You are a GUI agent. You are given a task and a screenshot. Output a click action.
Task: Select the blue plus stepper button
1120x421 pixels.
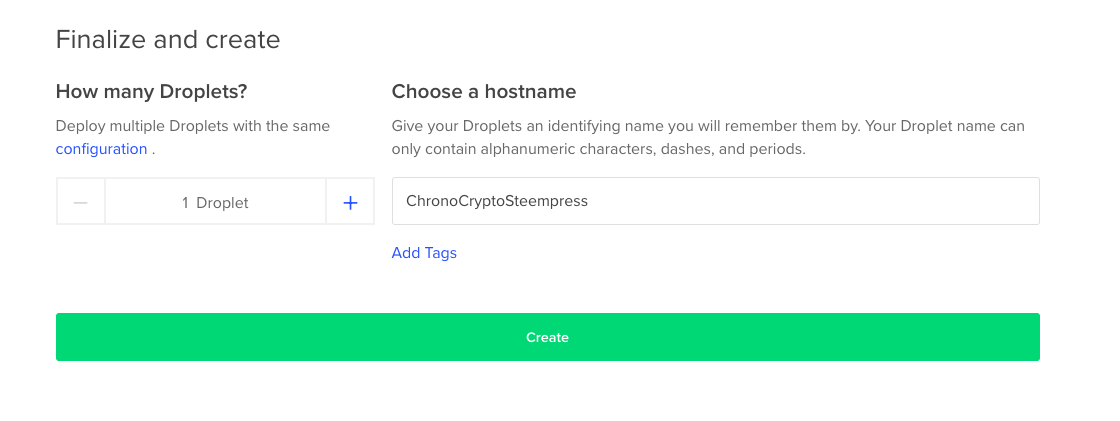350,202
